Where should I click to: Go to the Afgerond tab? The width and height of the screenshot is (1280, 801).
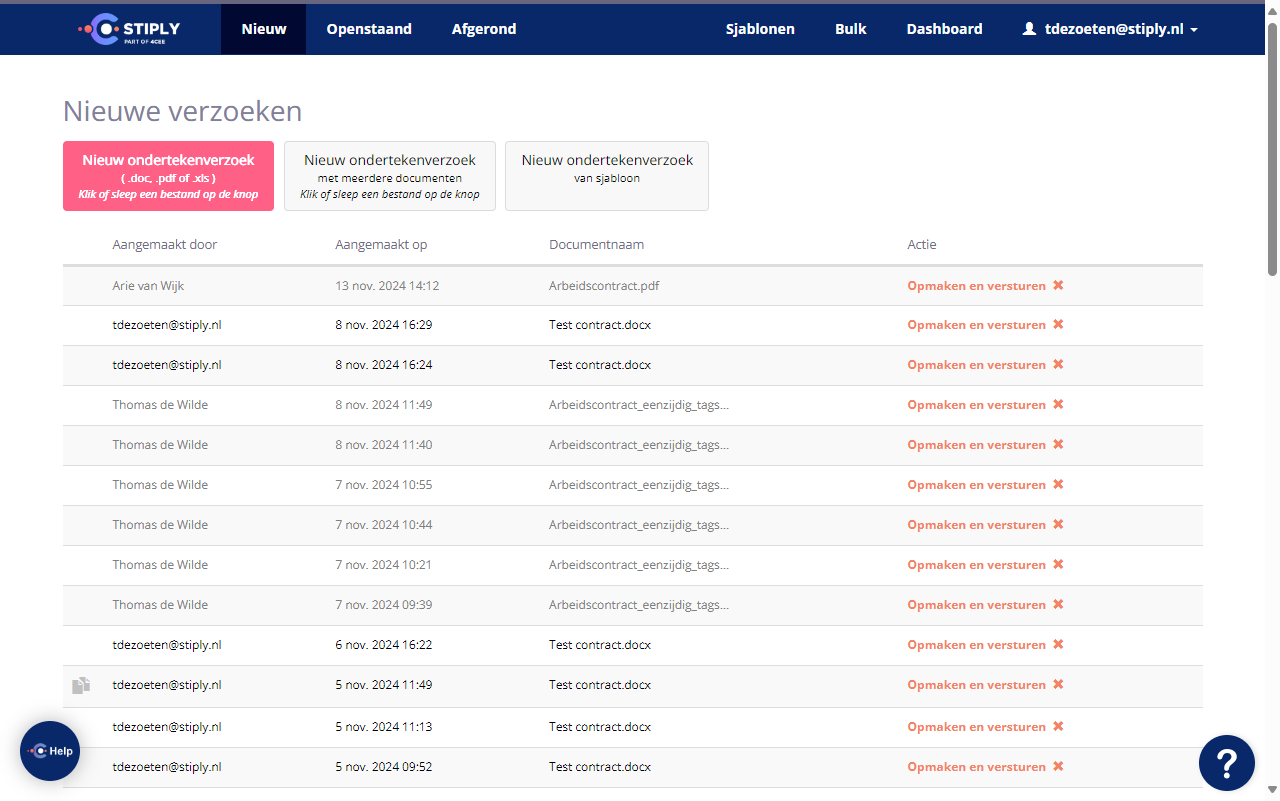pyautogui.click(x=484, y=29)
